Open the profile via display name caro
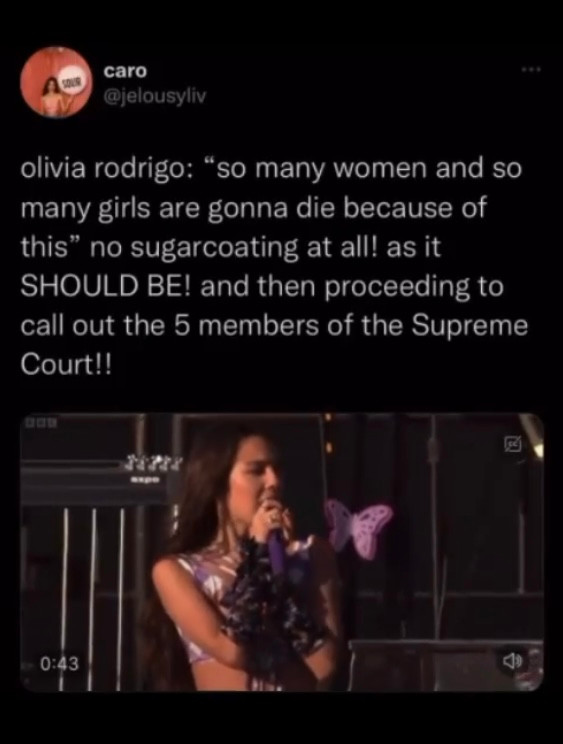 [x=125, y=70]
